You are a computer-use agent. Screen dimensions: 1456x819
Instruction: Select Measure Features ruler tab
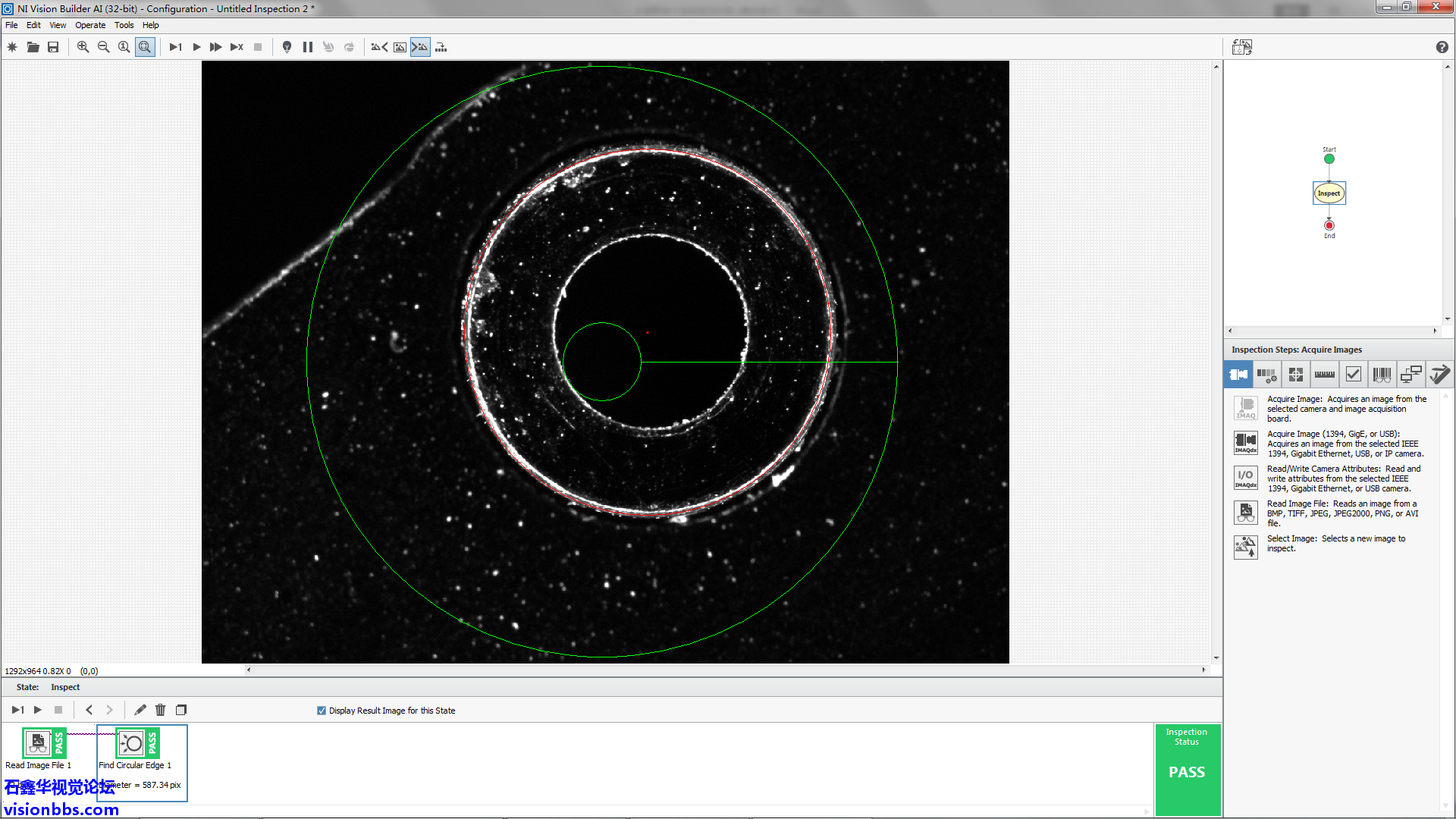point(1324,374)
